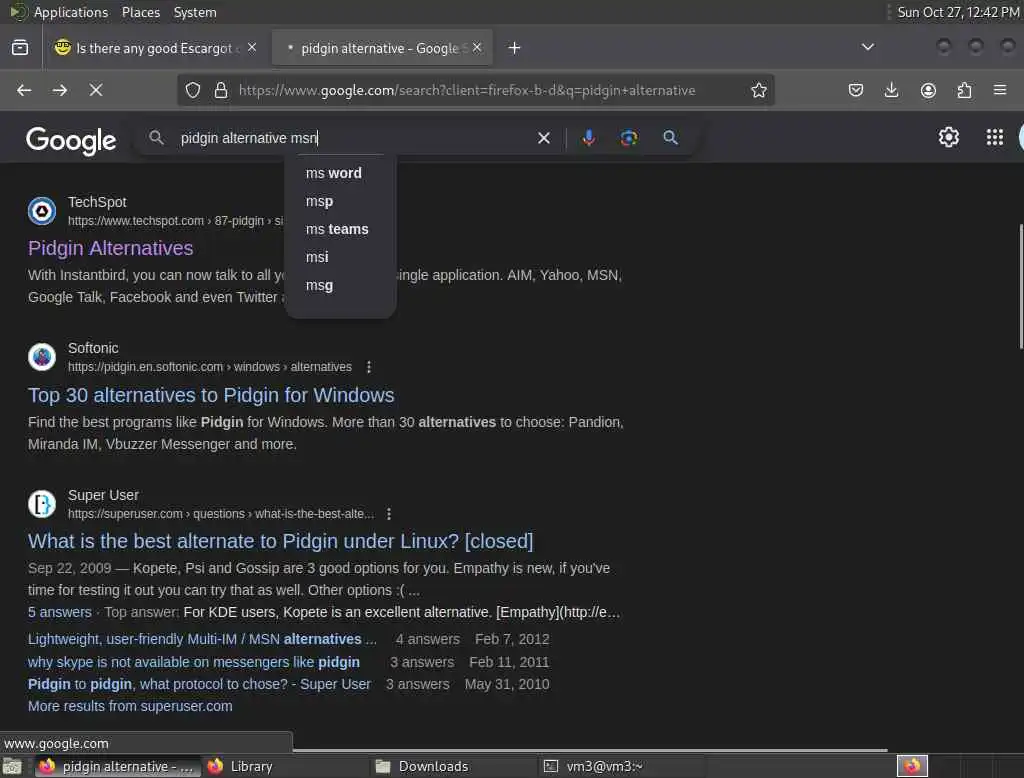This screenshot has height=778, width=1024.
Task: Click inside the Google search input field
Action: tap(353, 138)
